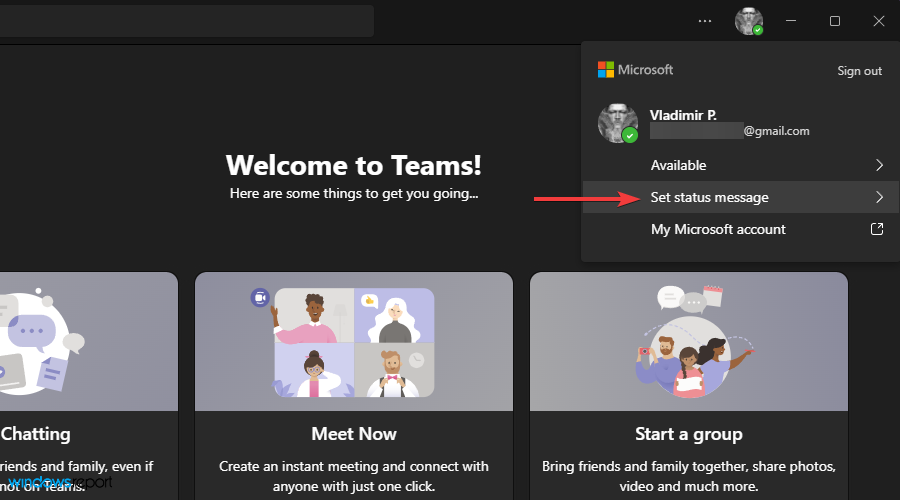The image size is (900, 500).
Task: Click the Meet Now video grid illustration
Action: click(354, 343)
